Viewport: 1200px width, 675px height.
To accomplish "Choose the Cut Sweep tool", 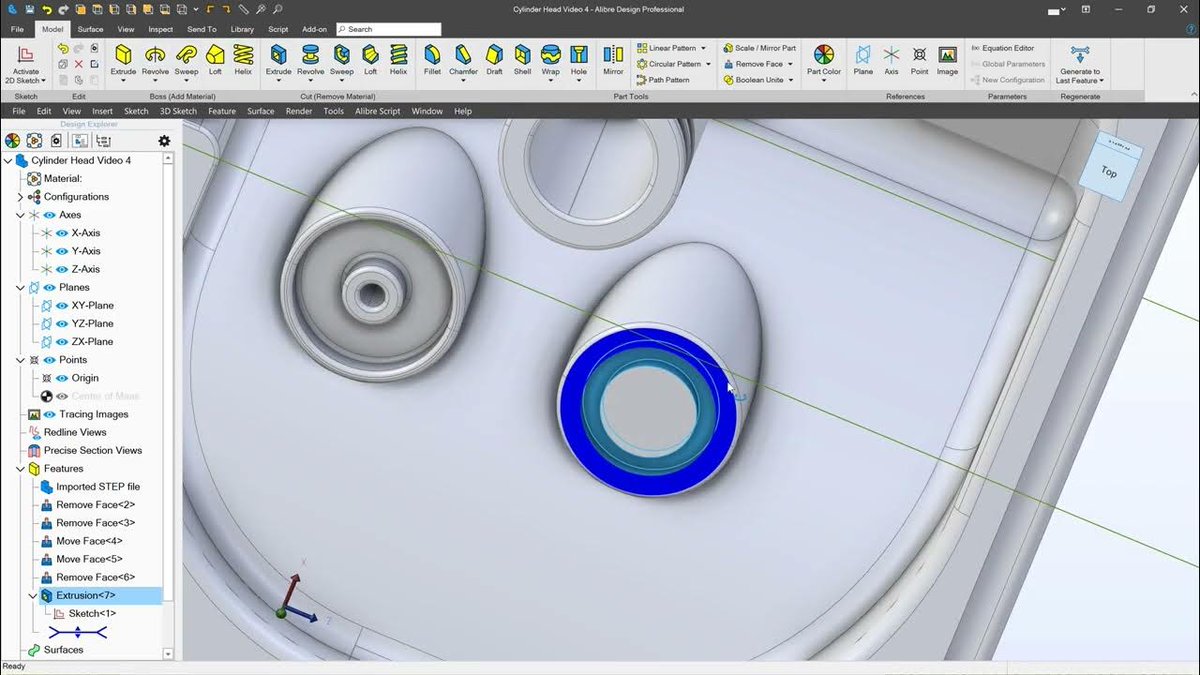I will coord(342,60).
